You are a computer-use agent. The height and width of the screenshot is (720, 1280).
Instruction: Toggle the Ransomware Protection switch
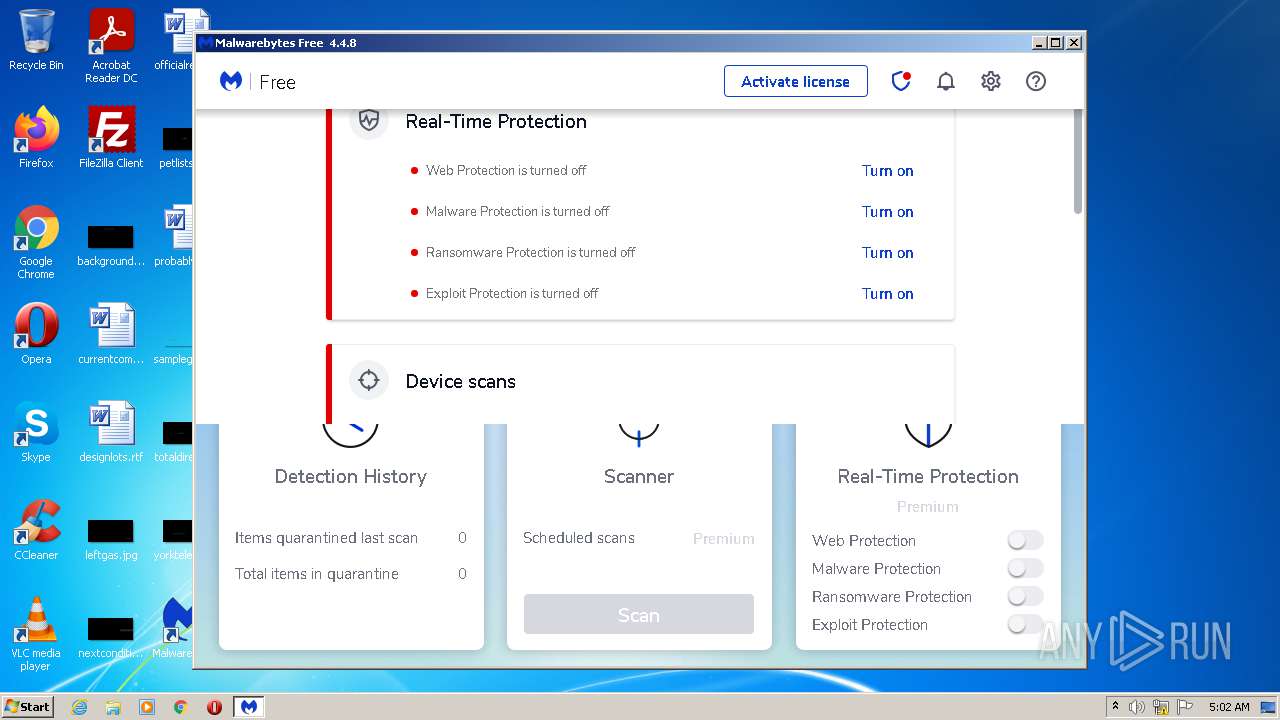[x=1025, y=596]
